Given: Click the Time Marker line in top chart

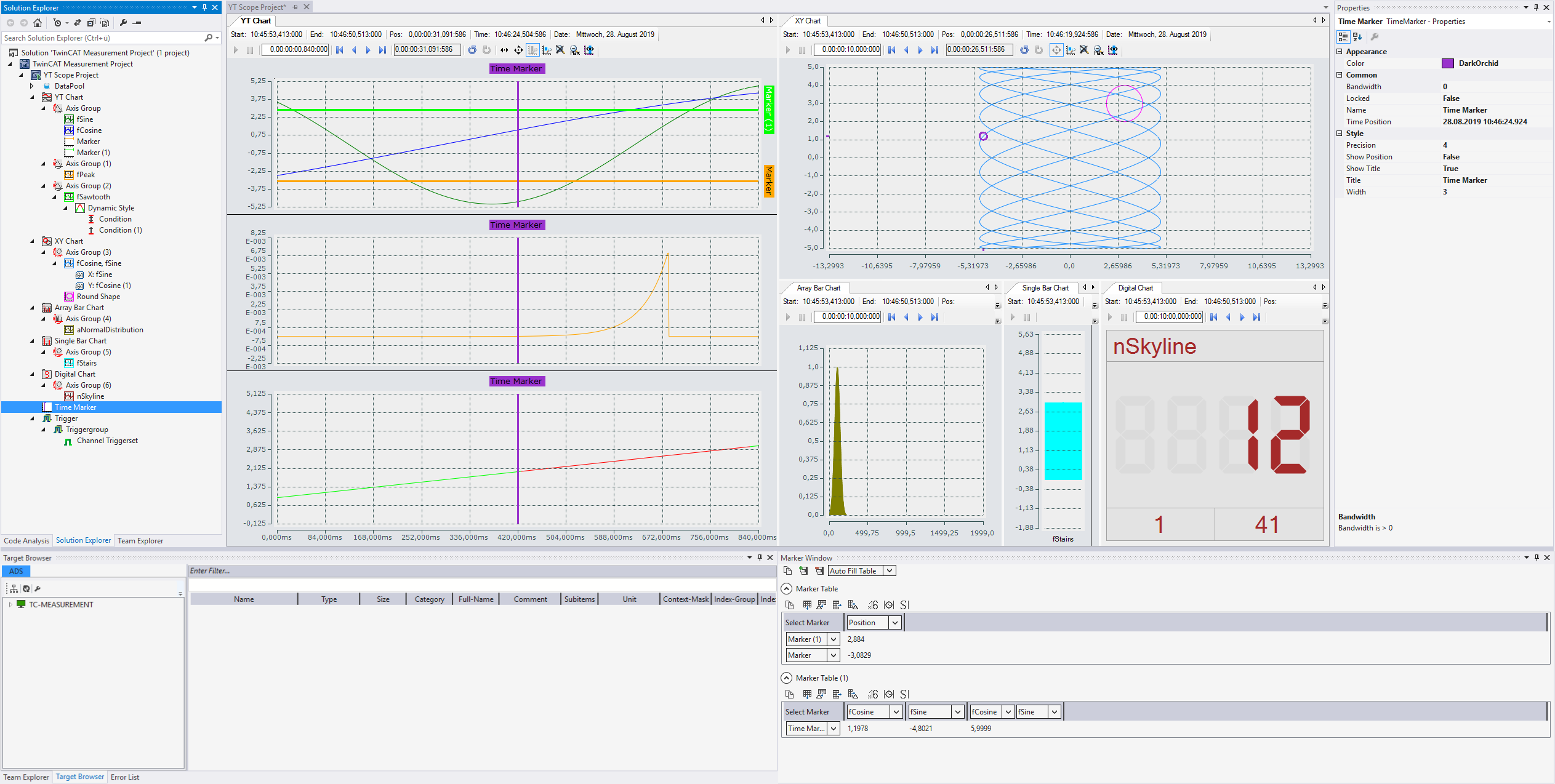Looking at the screenshot, I should coord(518,144).
